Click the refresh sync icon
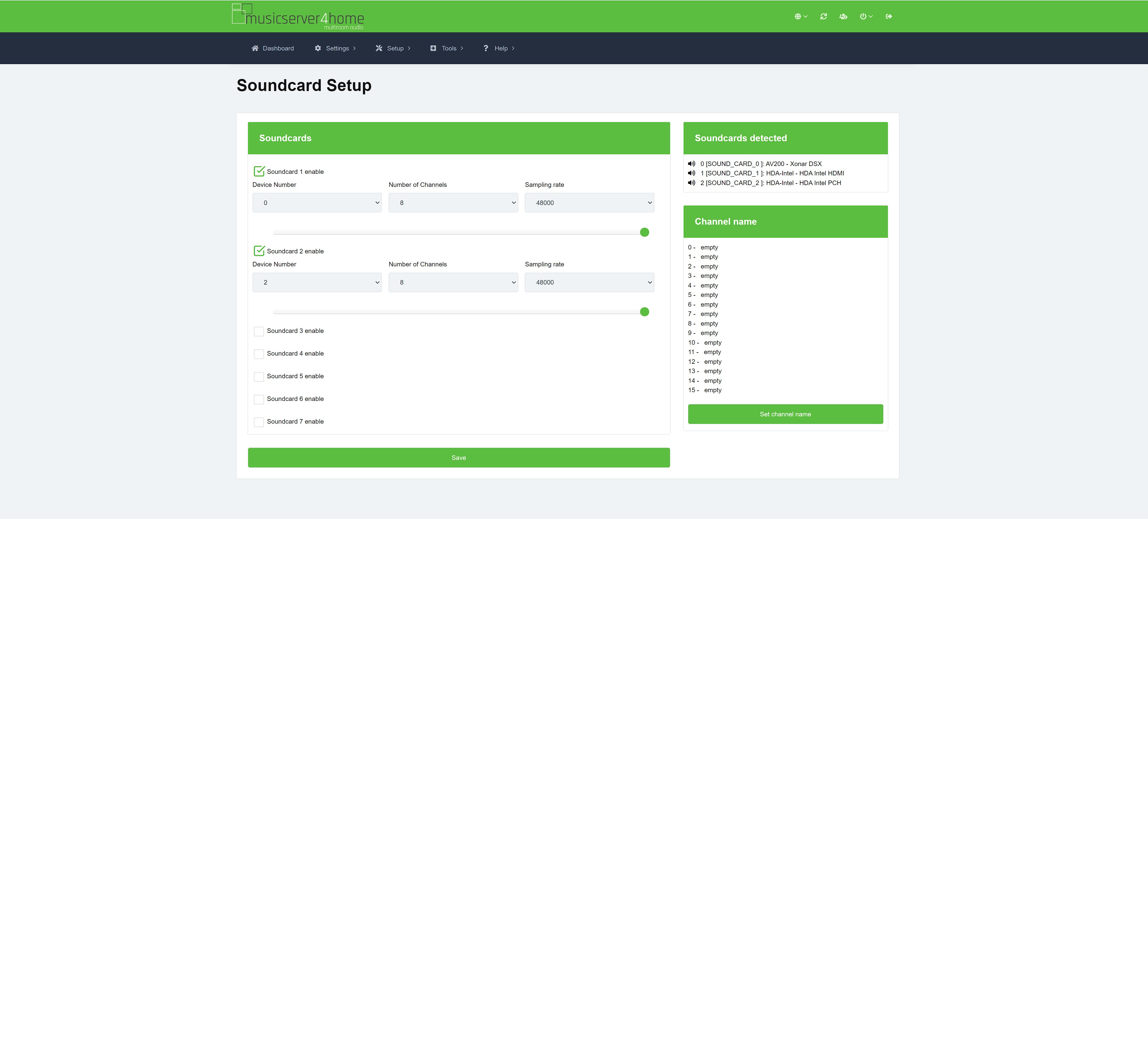 point(823,17)
